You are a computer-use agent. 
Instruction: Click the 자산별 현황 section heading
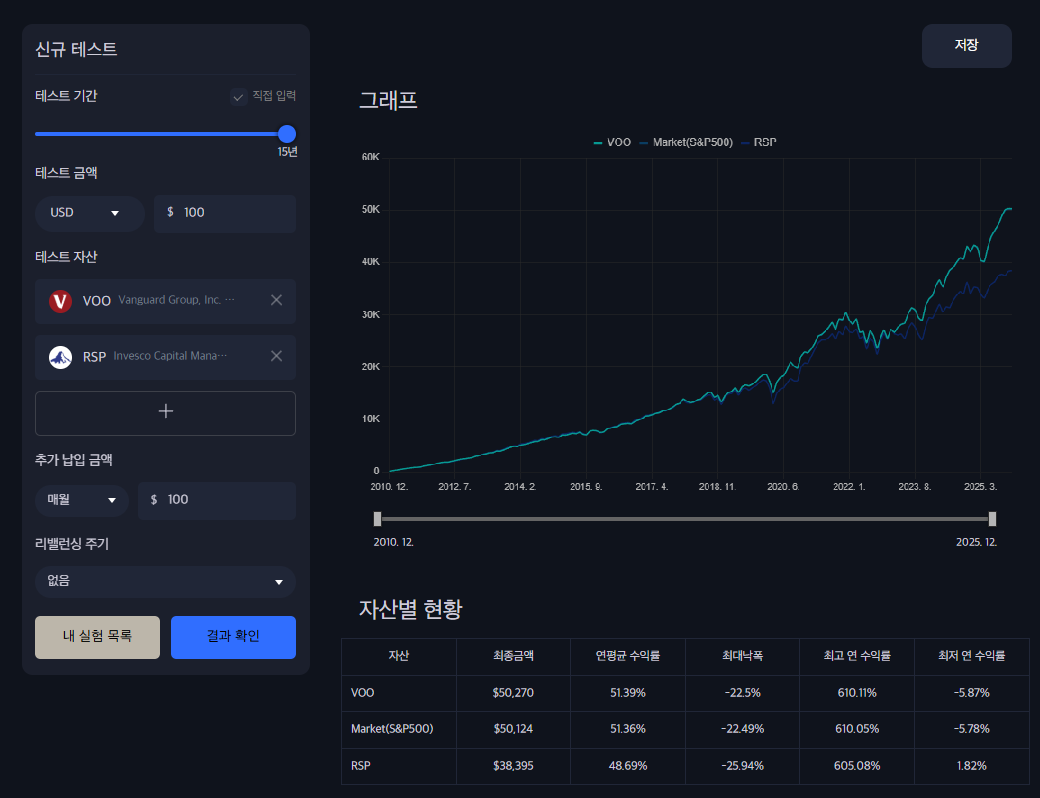coord(411,609)
